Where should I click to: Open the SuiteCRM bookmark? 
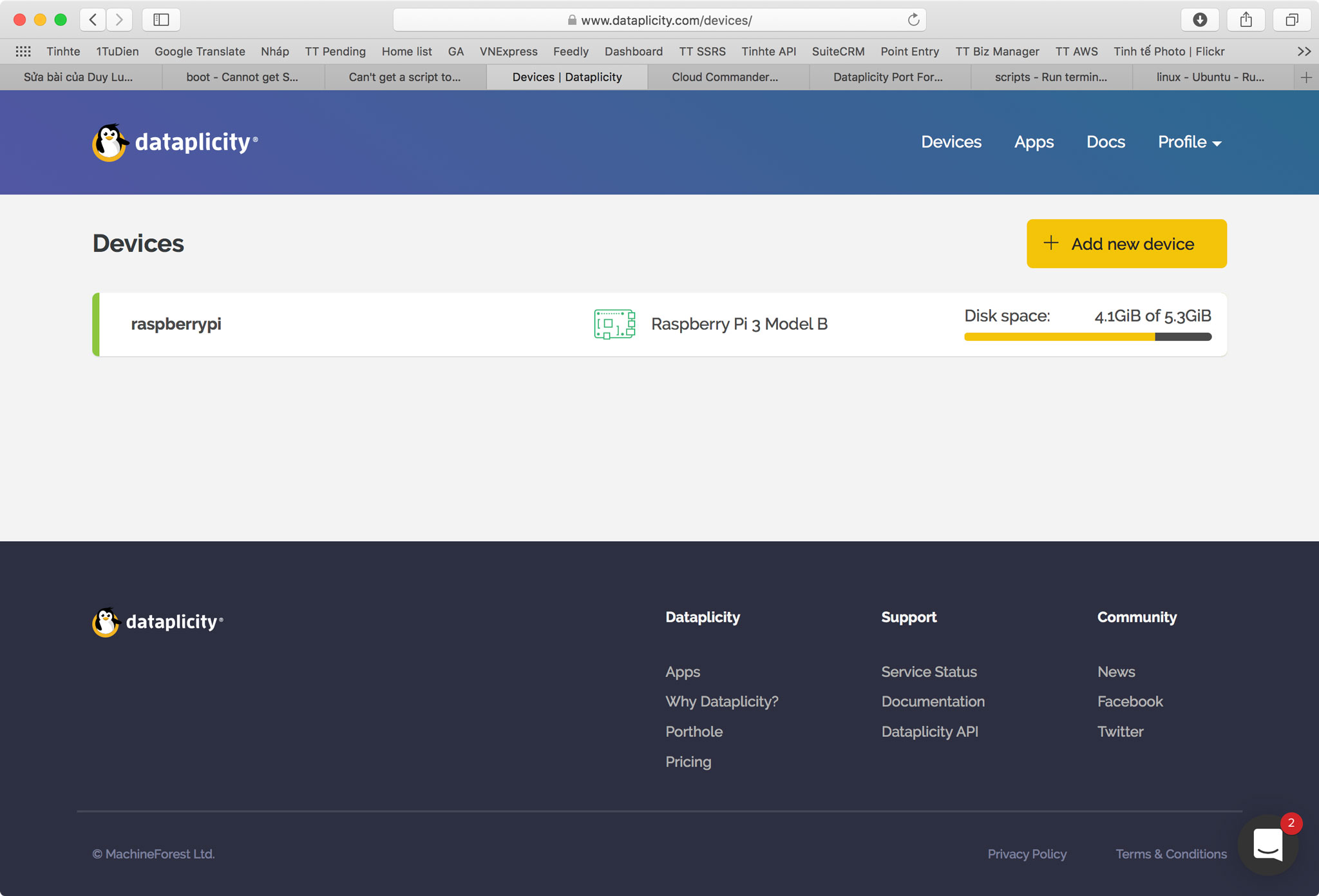[838, 52]
